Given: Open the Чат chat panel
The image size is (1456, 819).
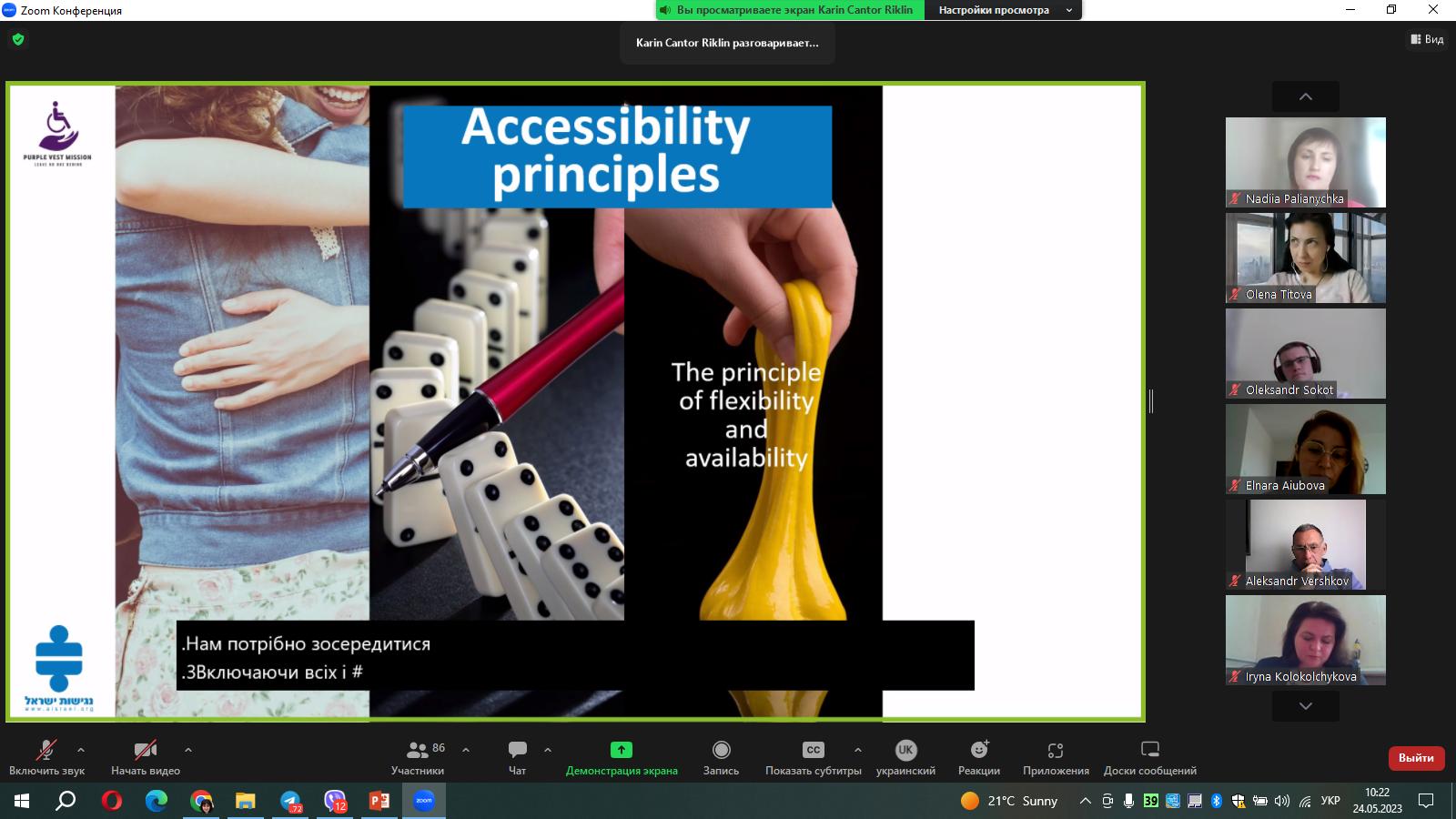Looking at the screenshot, I should click(518, 758).
